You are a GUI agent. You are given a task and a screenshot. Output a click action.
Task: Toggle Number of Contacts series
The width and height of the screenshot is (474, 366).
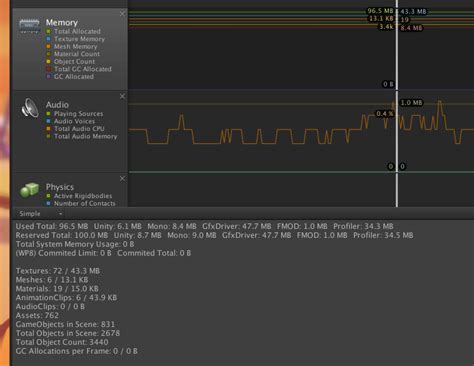pyautogui.click(x=81, y=203)
